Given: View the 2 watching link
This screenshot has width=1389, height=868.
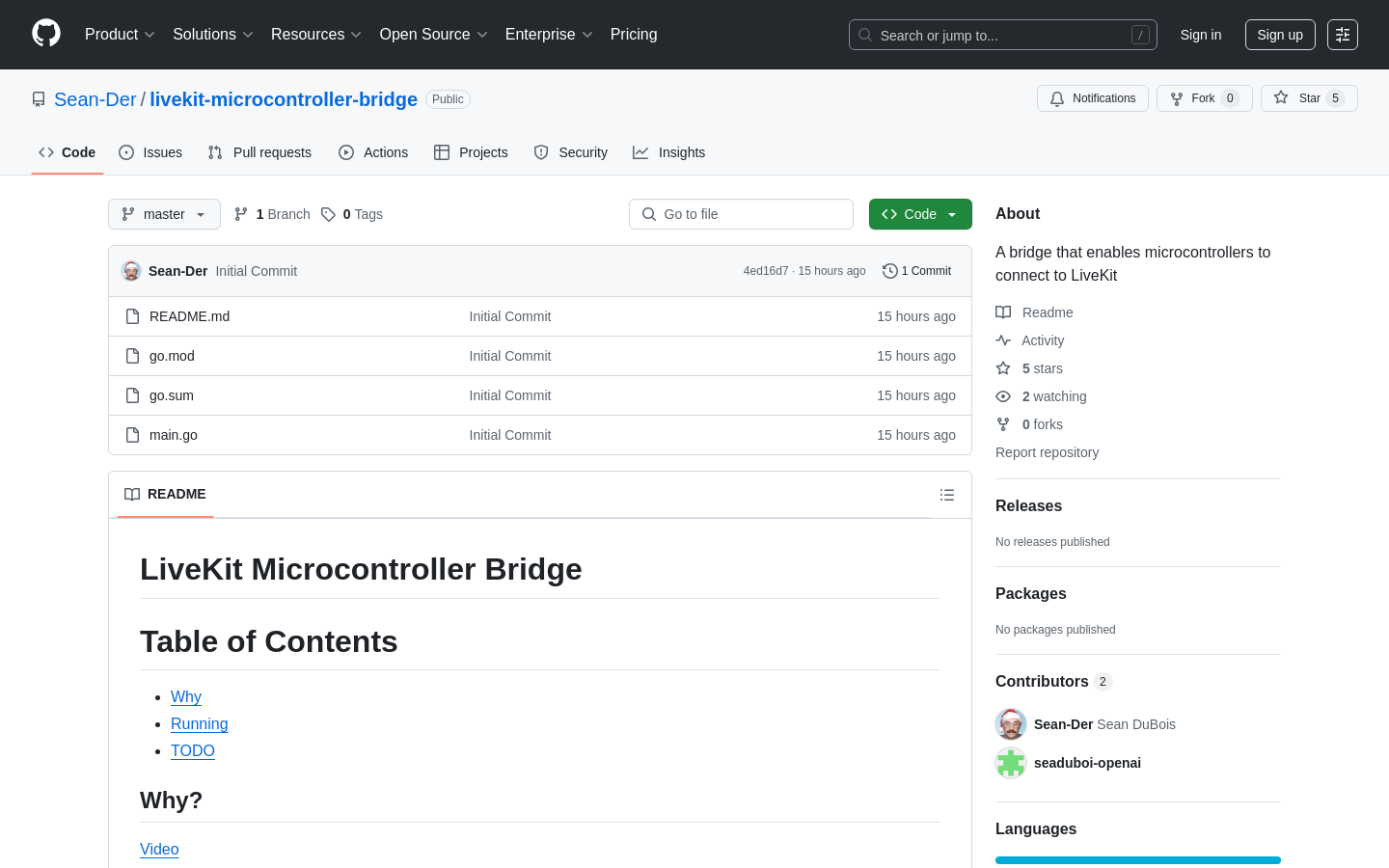Looking at the screenshot, I should pos(1041,396).
